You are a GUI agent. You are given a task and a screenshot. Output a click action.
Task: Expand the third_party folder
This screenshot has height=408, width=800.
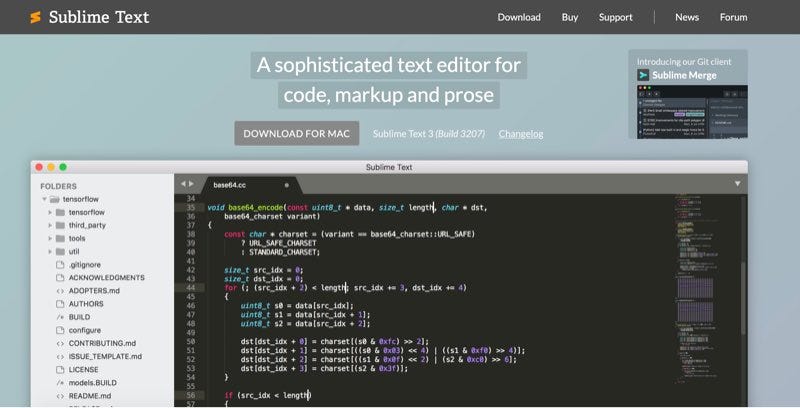point(50,225)
